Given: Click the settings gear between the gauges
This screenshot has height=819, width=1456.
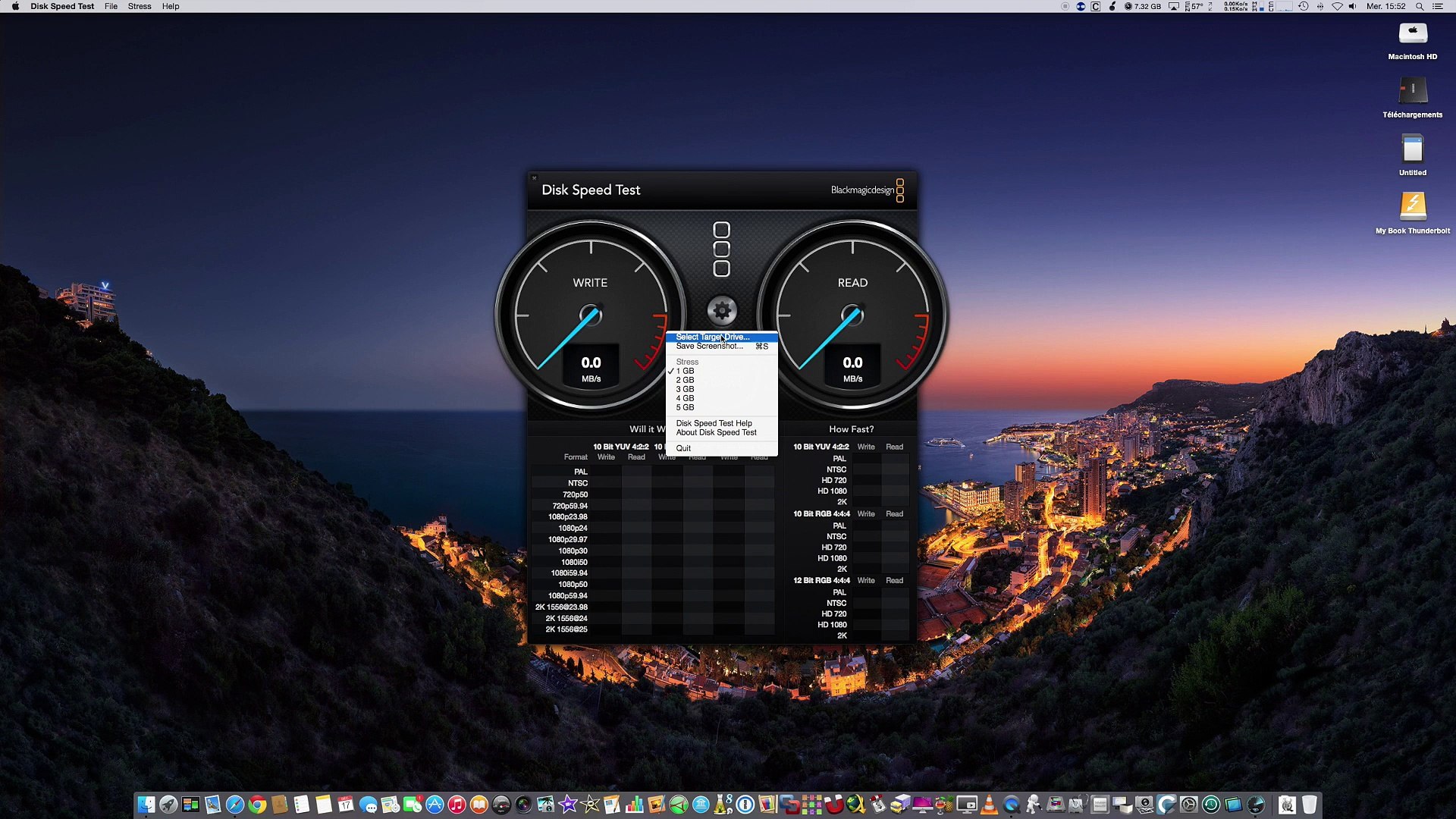Looking at the screenshot, I should [721, 310].
